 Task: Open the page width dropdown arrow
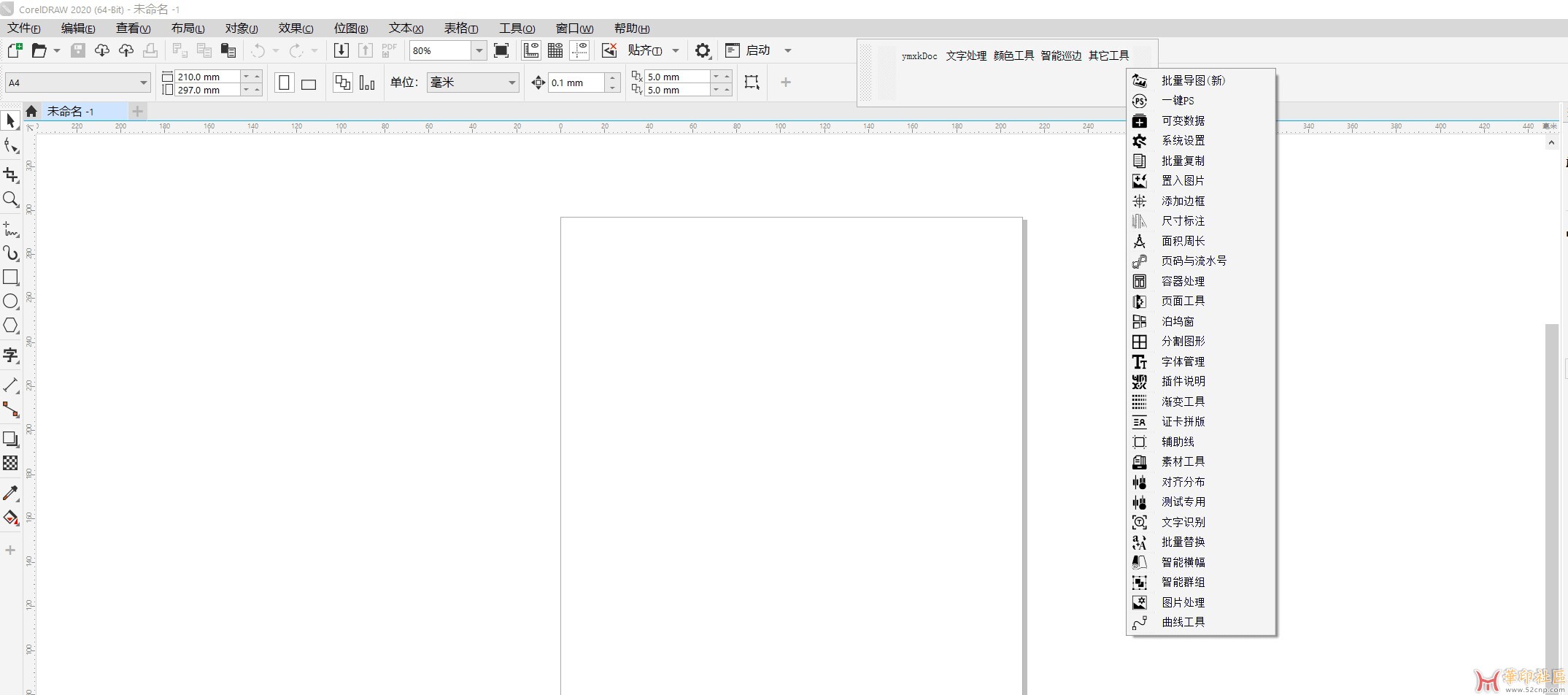246,76
